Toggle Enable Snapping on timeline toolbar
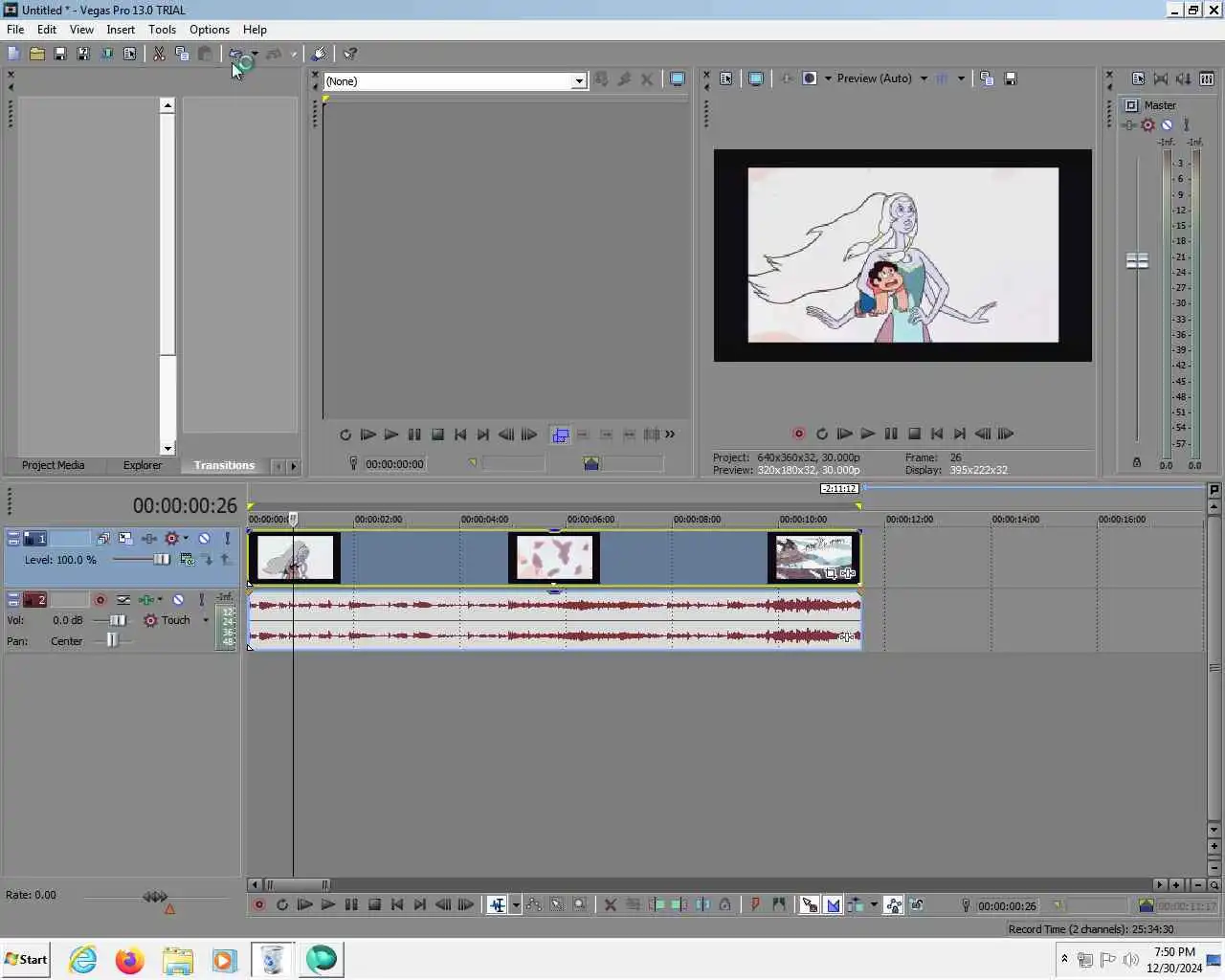This screenshot has width=1225, height=980. (x=809, y=904)
